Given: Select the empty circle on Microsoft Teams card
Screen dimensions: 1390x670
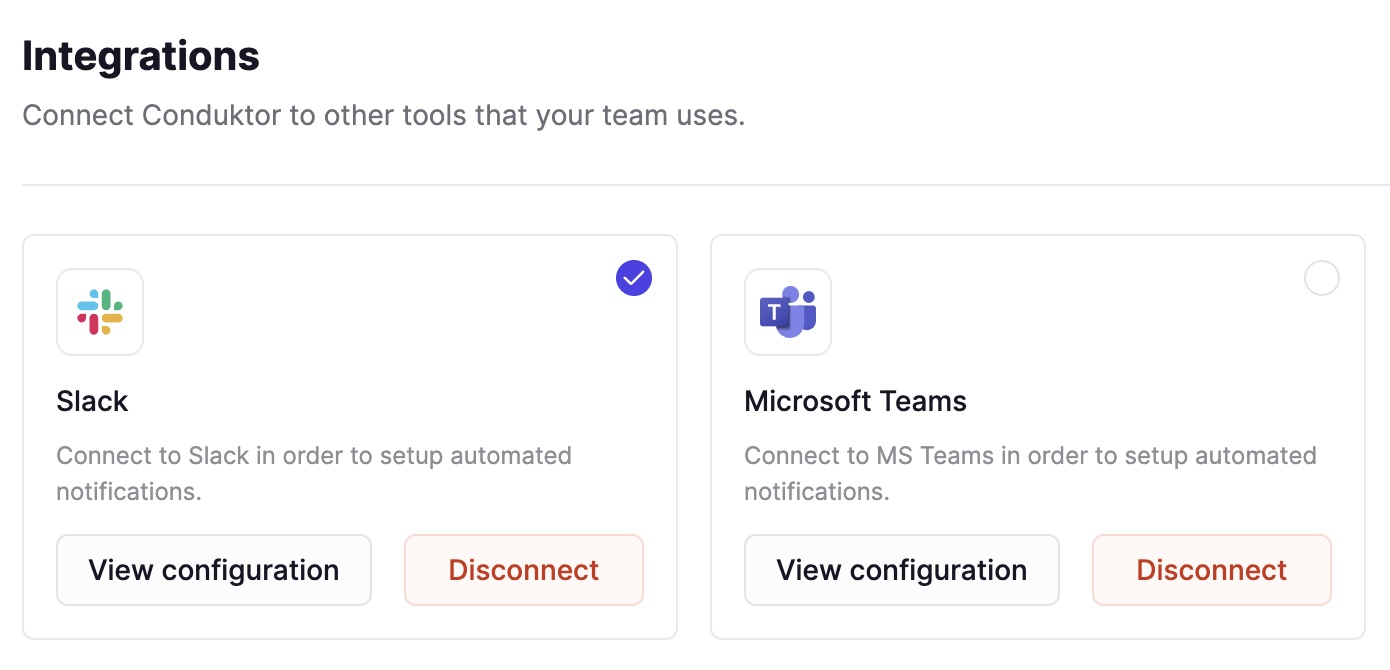Looking at the screenshot, I should [x=1322, y=278].
